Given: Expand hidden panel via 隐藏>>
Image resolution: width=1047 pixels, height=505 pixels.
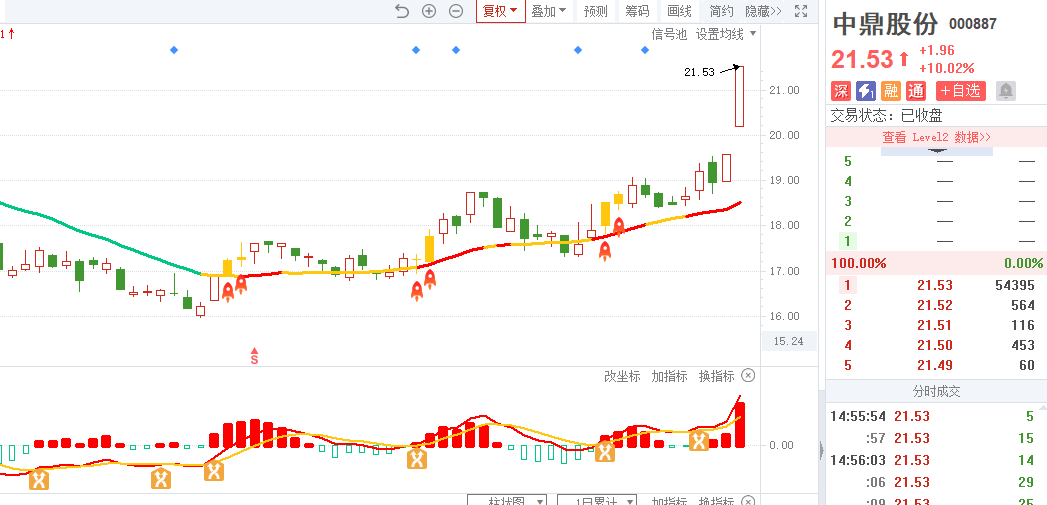Looking at the screenshot, I should [x=763, y=11].
